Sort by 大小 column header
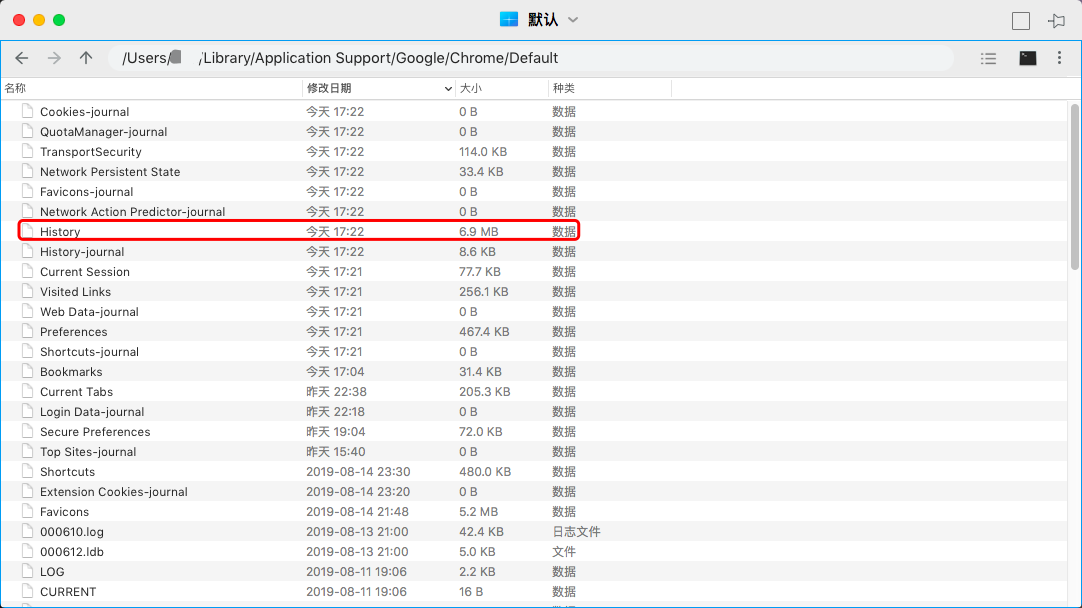Image resolution: width=1082 pixels, height=608 pixels. 471,88
